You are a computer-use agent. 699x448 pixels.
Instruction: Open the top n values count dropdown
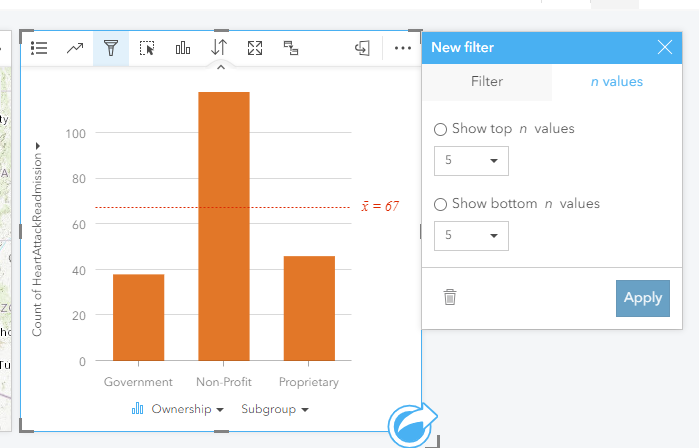pyautogui.click(x=471, y=161)
